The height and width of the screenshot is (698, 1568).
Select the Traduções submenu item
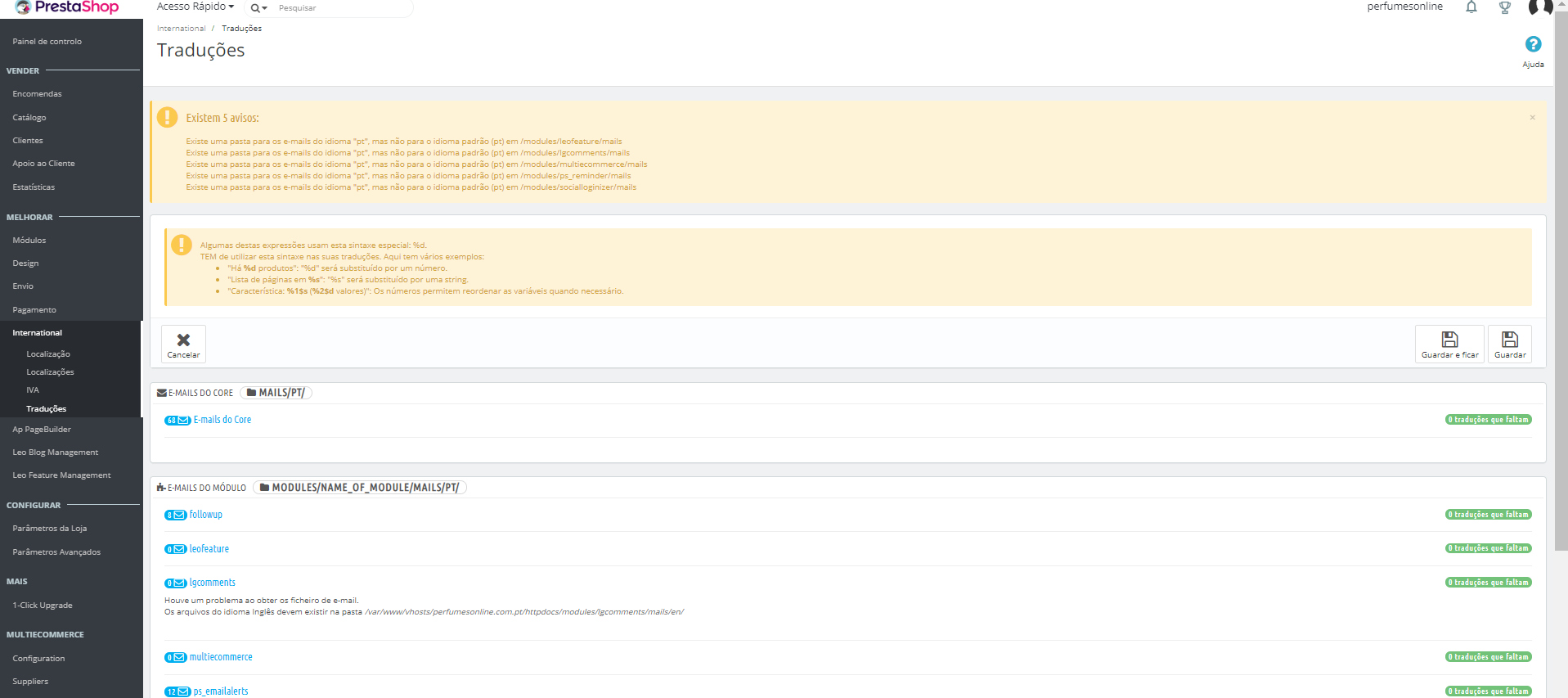pos(47,409)
